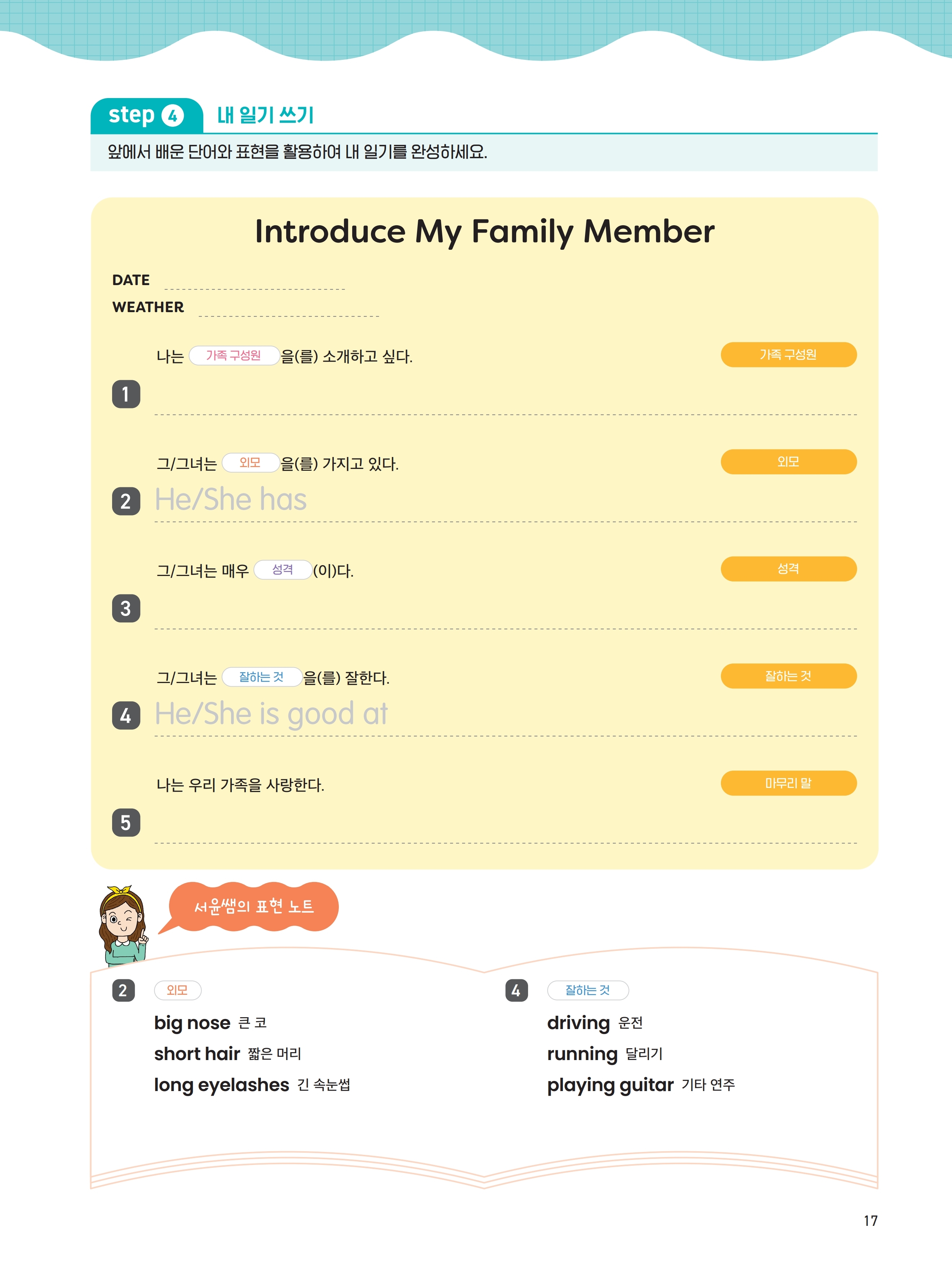
Task: Click the pink 가족 구성원 pill in sentence 1
Action: coord(234,355)
